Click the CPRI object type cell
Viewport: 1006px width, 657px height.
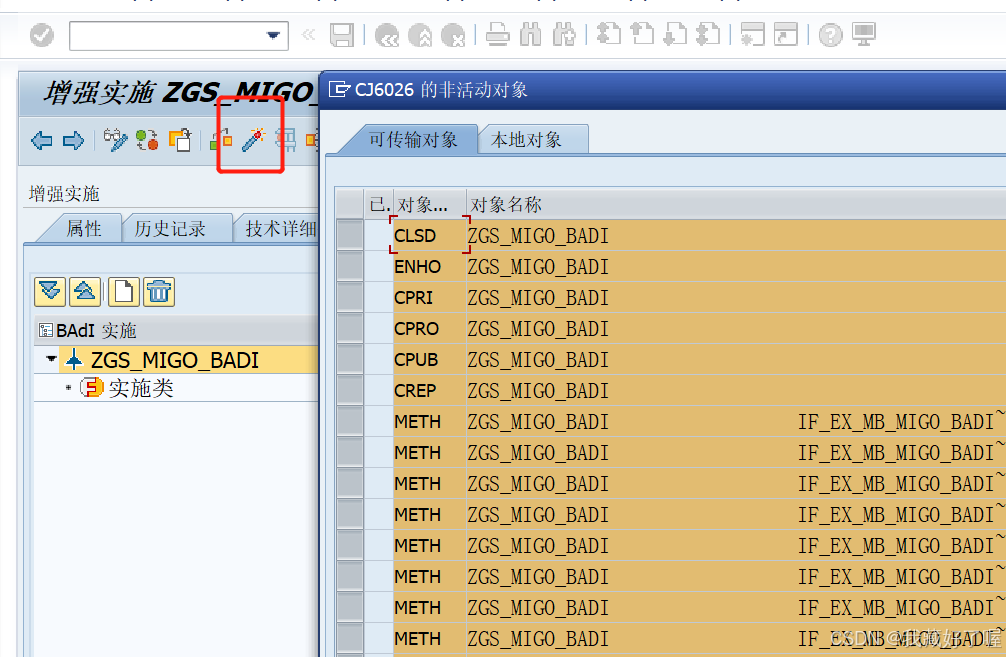[x=429, y=298]
